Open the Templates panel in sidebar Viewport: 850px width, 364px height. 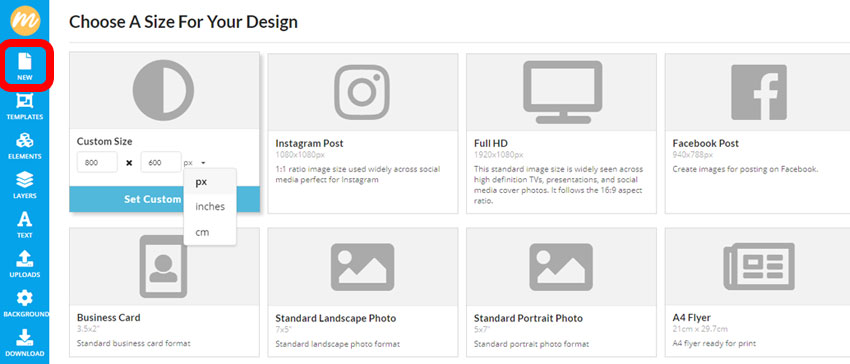pos(24,106)
